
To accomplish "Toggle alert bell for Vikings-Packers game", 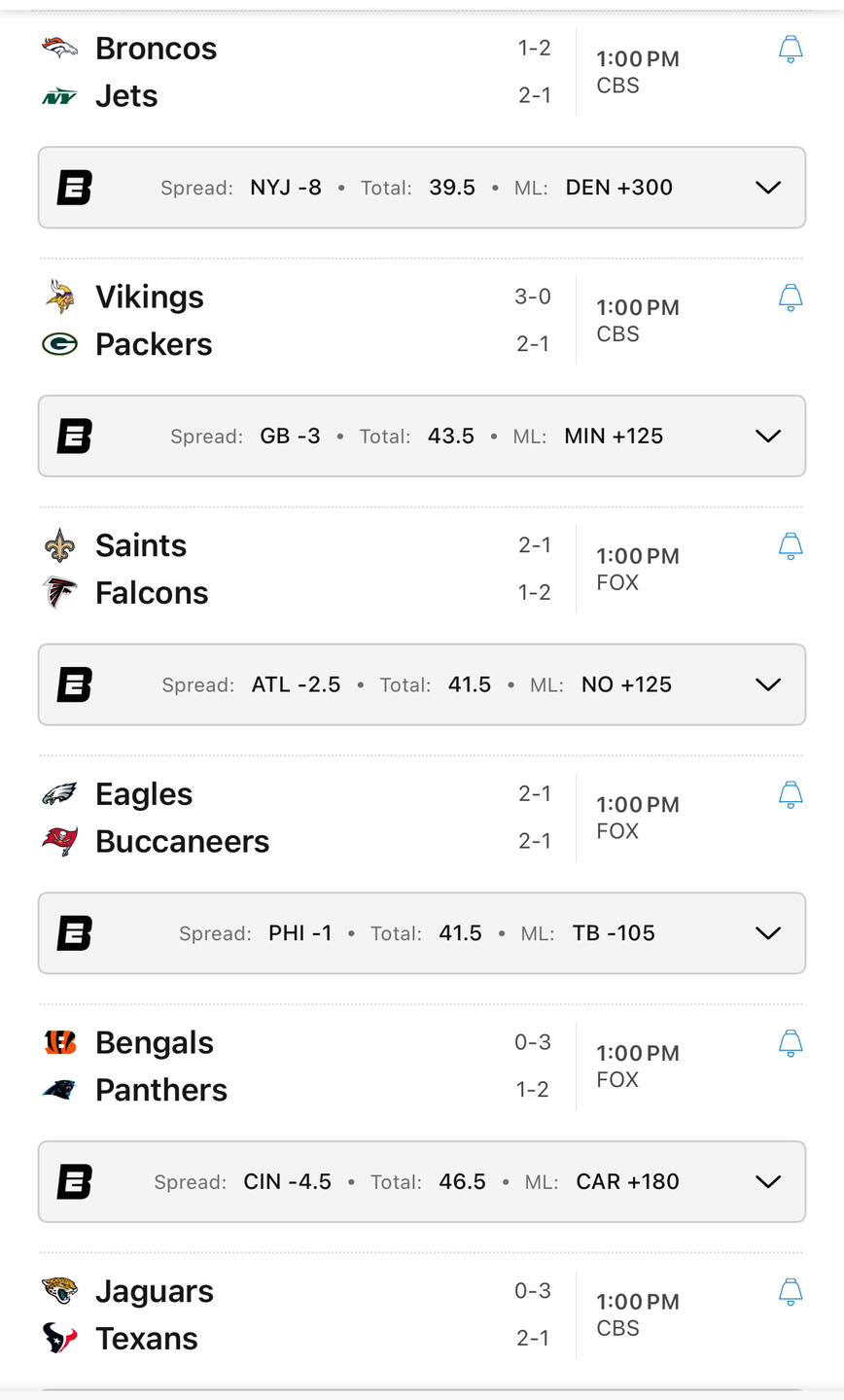I will pyautogui.click(x=791, y=297).
